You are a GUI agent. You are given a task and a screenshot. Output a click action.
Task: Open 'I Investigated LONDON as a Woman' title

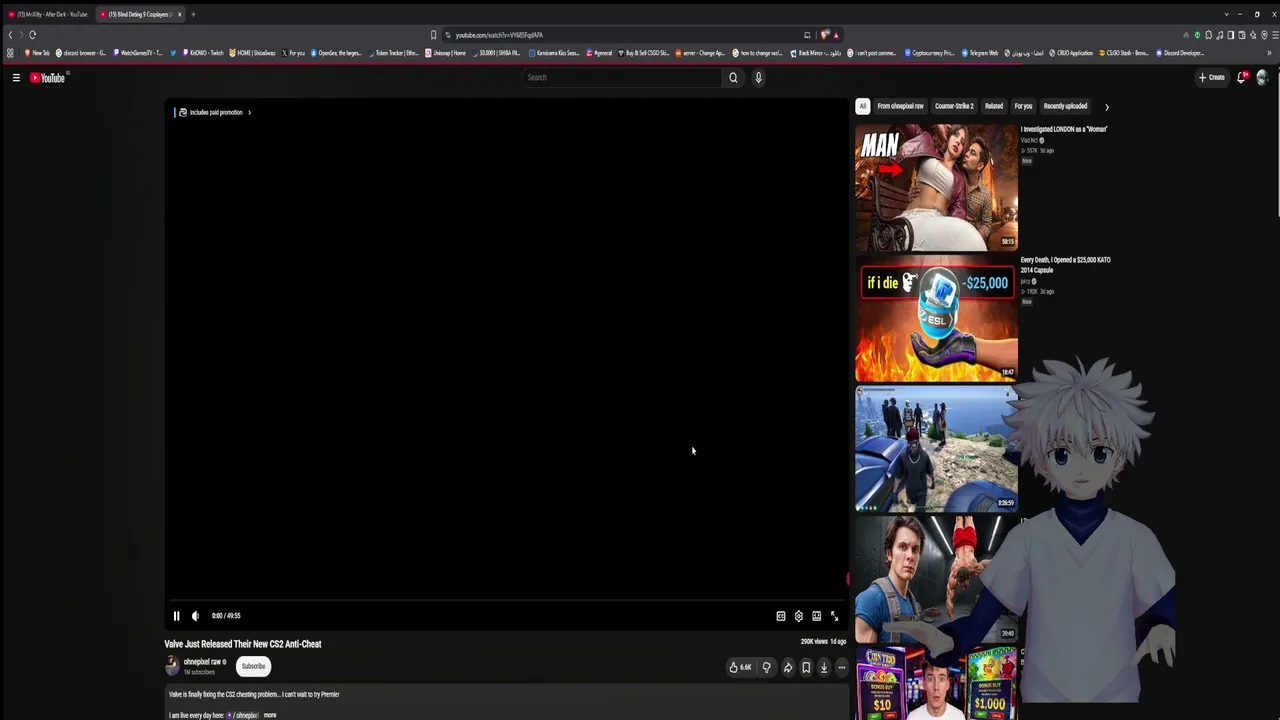[1064, 129]
